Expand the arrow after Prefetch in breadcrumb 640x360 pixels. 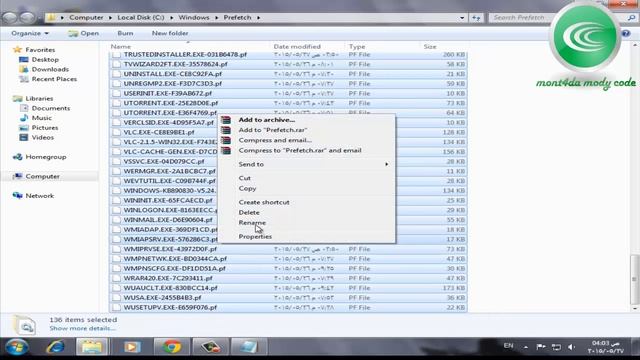point(258,18)
